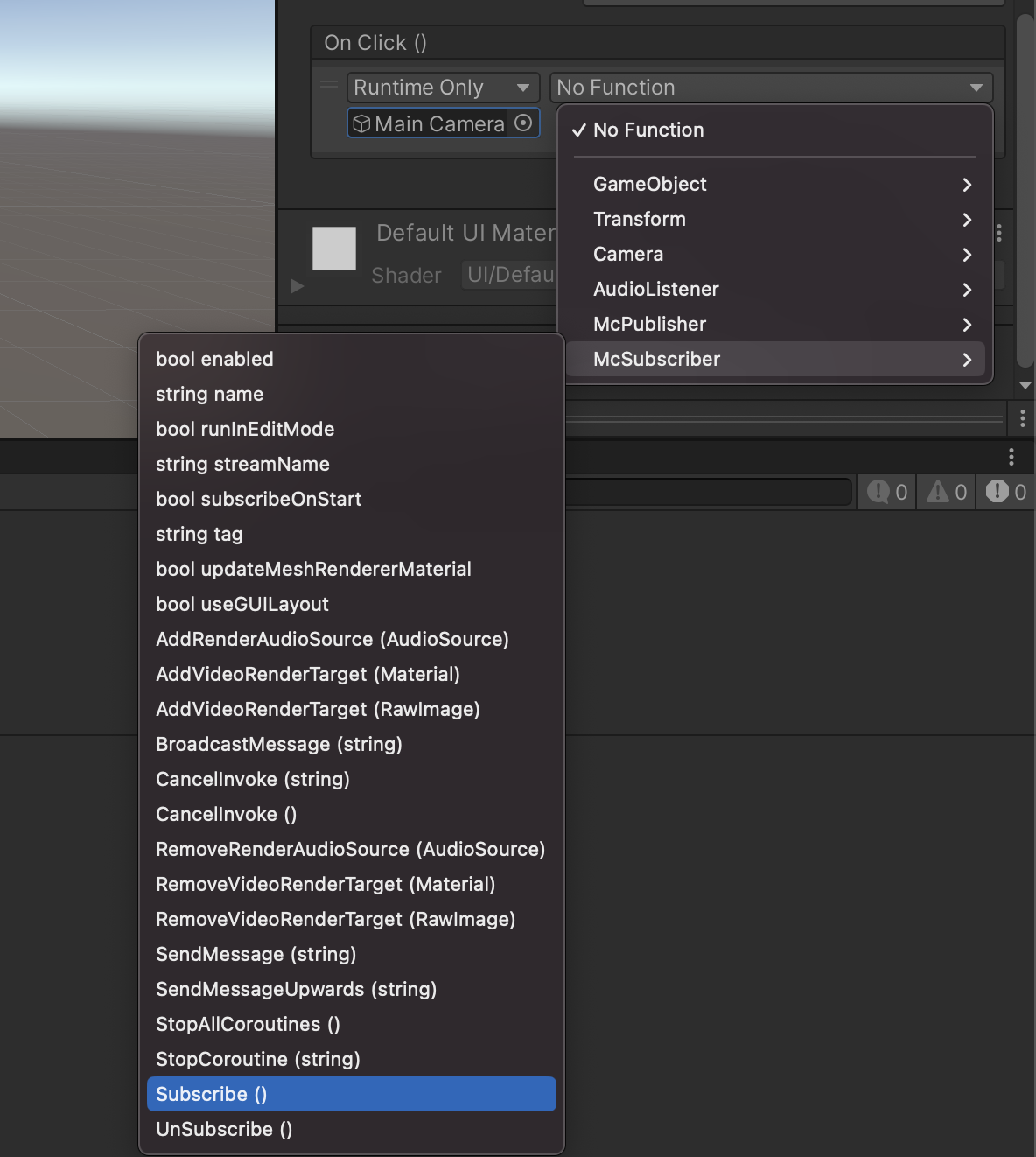Click the On Click () header
Viewport: 1036px width, 1157px height.
pyautogui.click(x=658, y=43)
